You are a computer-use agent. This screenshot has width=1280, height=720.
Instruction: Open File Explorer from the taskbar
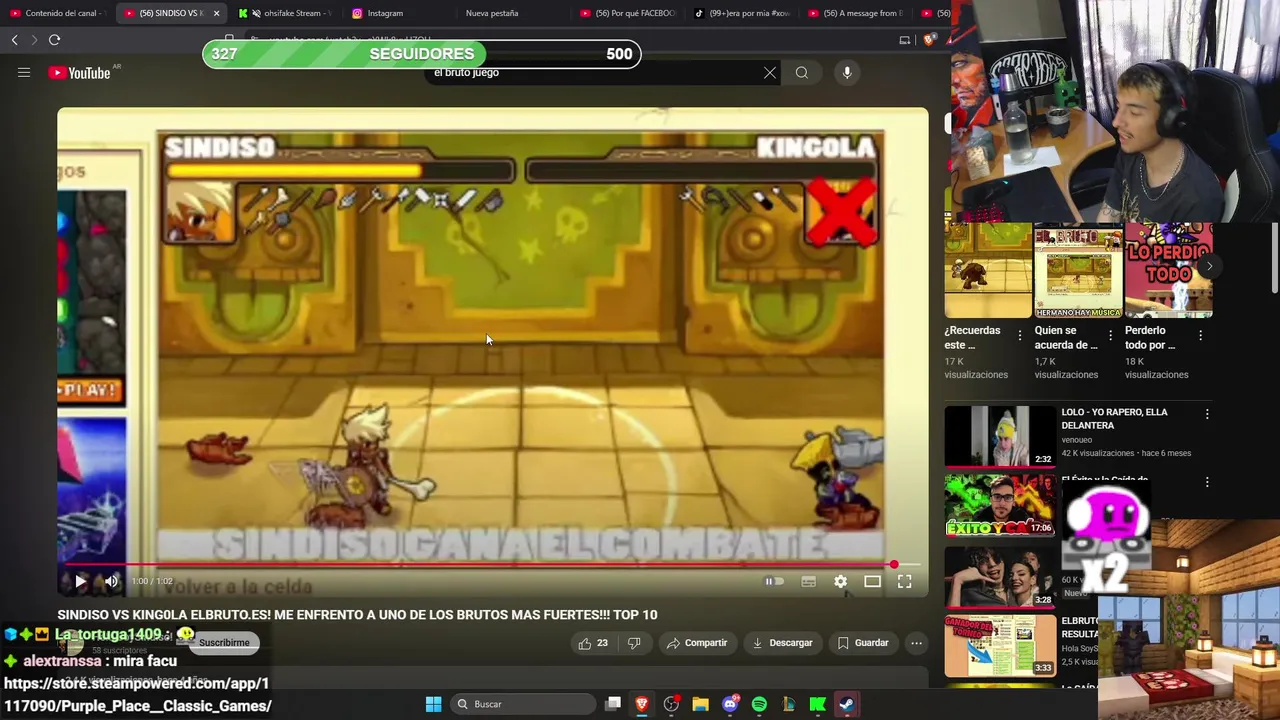[700, 704]
